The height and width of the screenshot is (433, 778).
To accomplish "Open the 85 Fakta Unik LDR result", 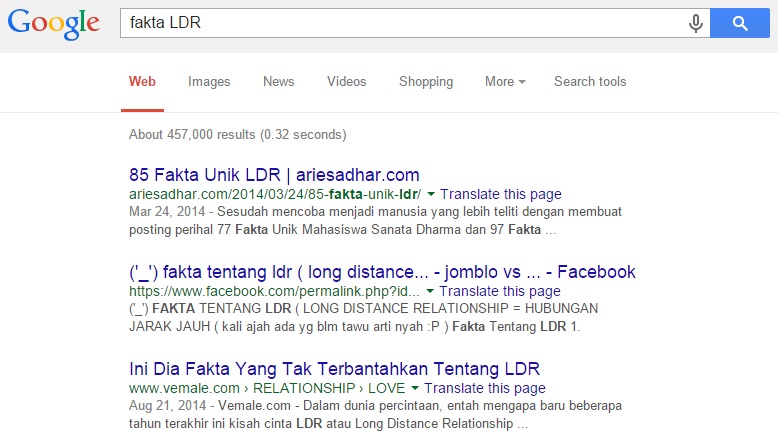I will tap(274, 174).
